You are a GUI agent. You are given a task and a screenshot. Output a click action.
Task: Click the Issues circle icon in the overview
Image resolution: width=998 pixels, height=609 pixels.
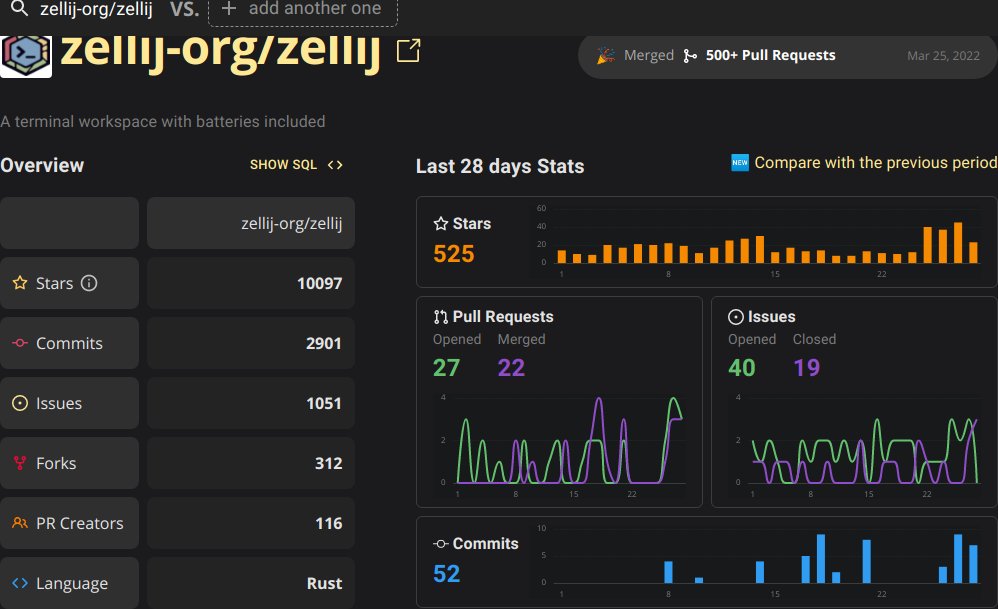20,403
